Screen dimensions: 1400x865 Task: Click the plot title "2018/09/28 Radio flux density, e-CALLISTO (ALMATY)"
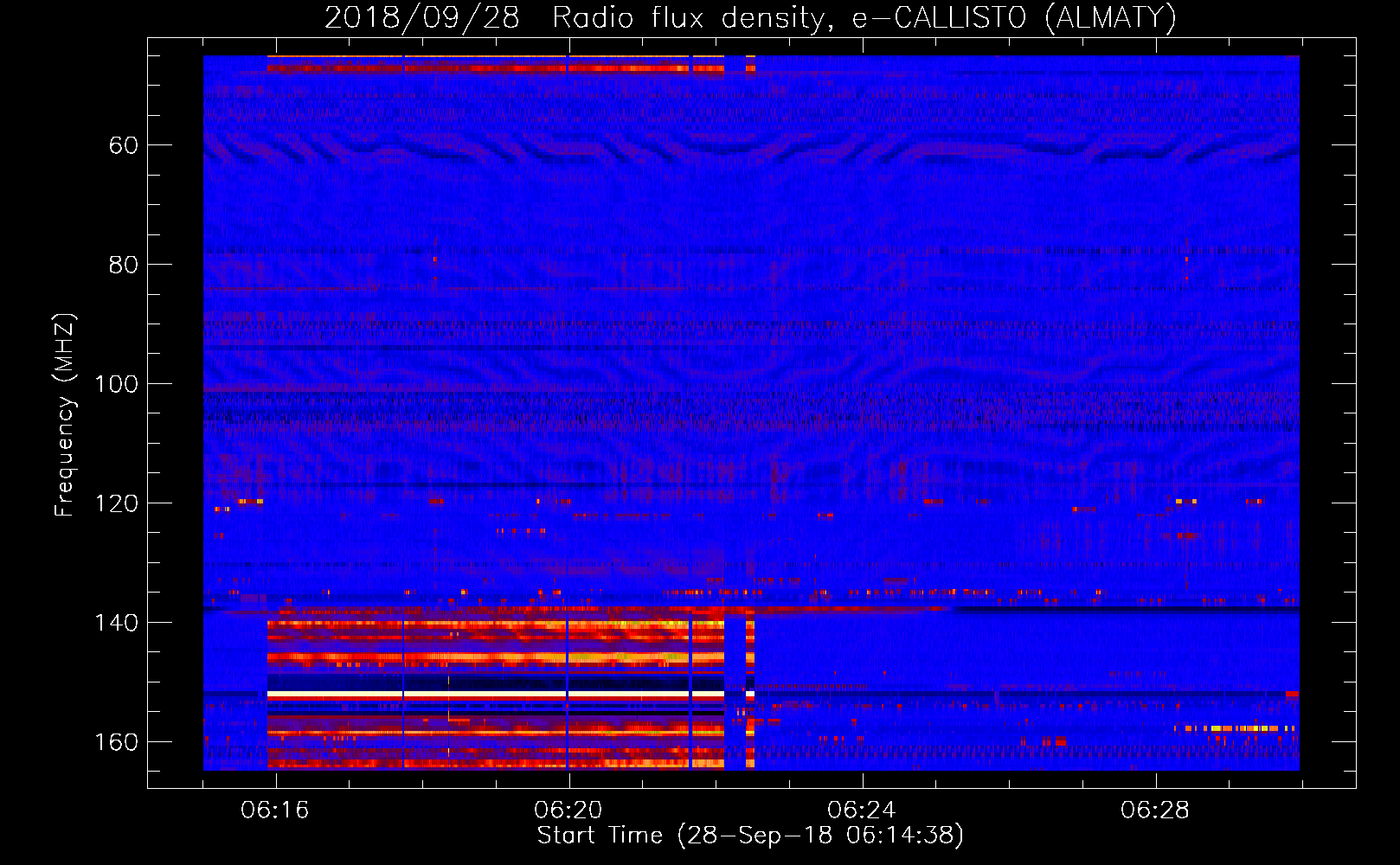point(750,17)
